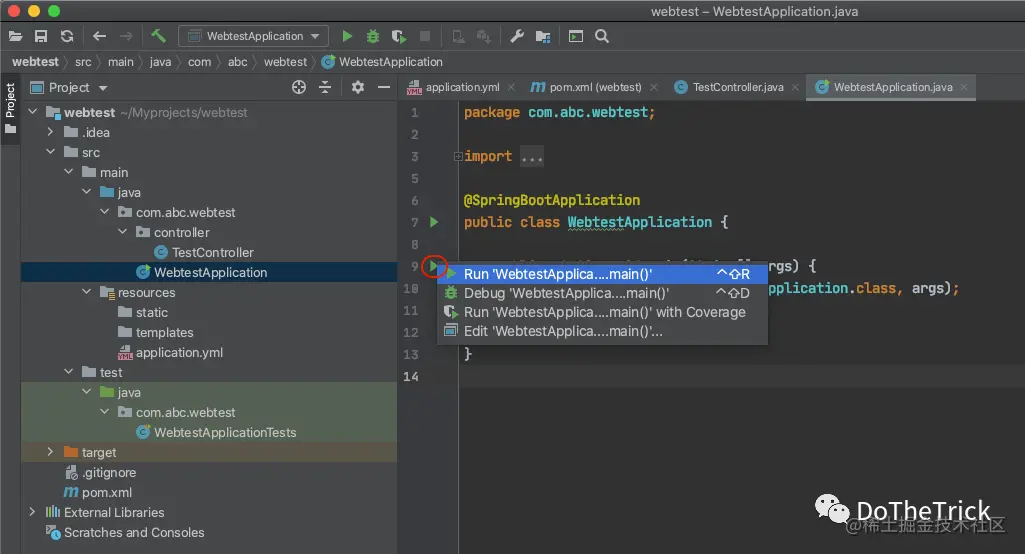Toggle the Project vertical side tab
Image resolution: width=1025 pixels, height=554 pixels.
10,109
